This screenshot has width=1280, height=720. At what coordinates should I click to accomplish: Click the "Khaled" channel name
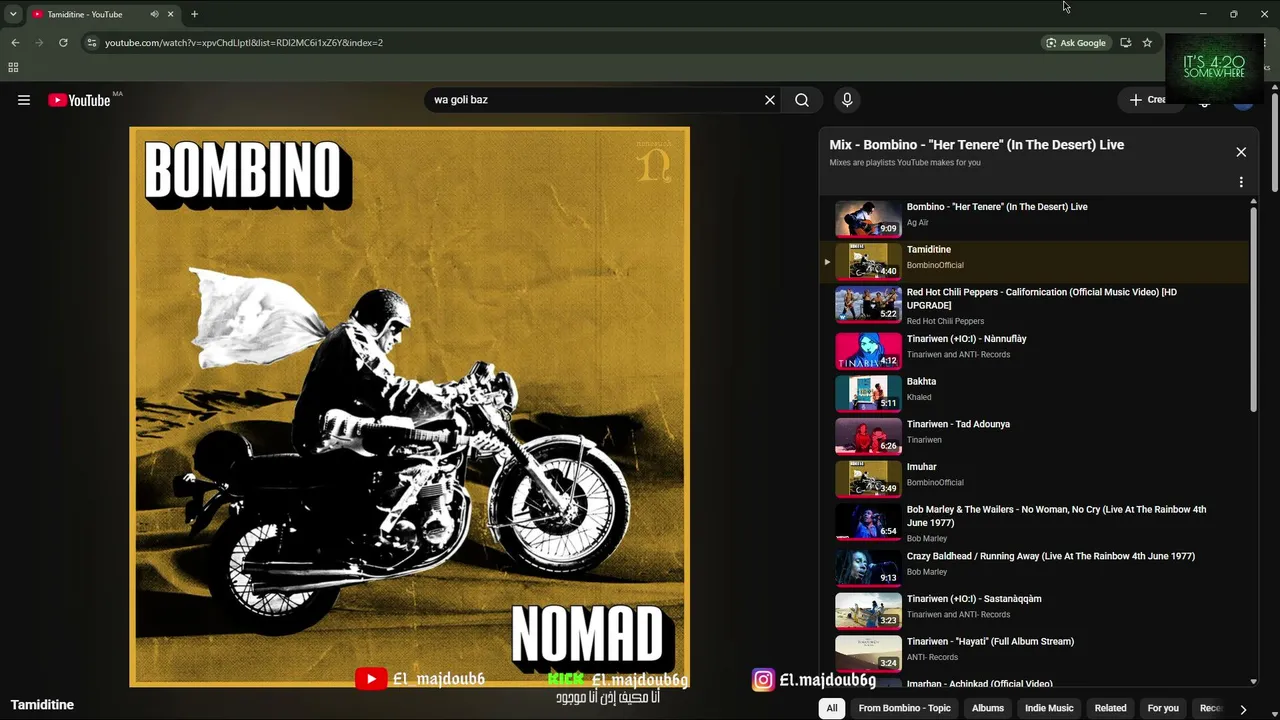click(x=919, y=397)
